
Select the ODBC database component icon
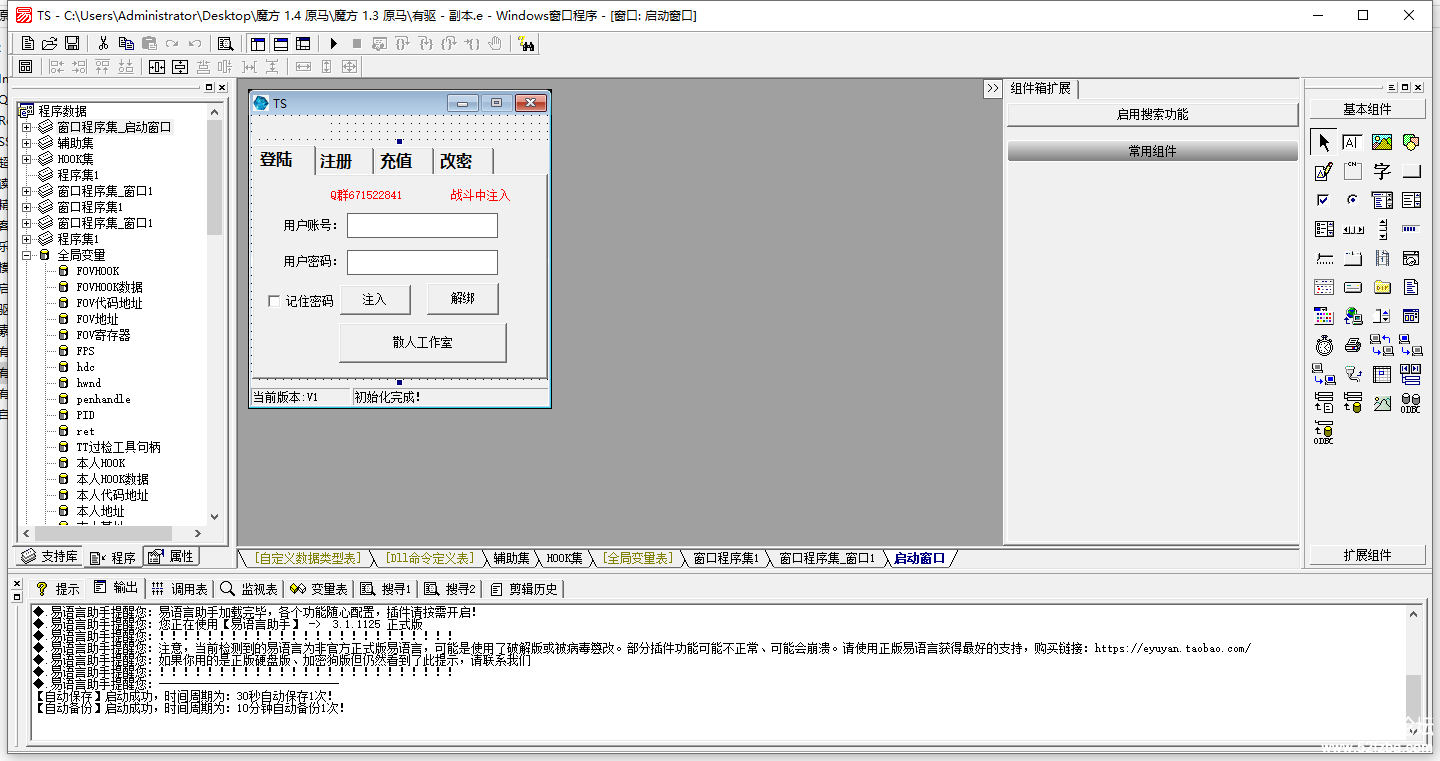(1411, 403)
